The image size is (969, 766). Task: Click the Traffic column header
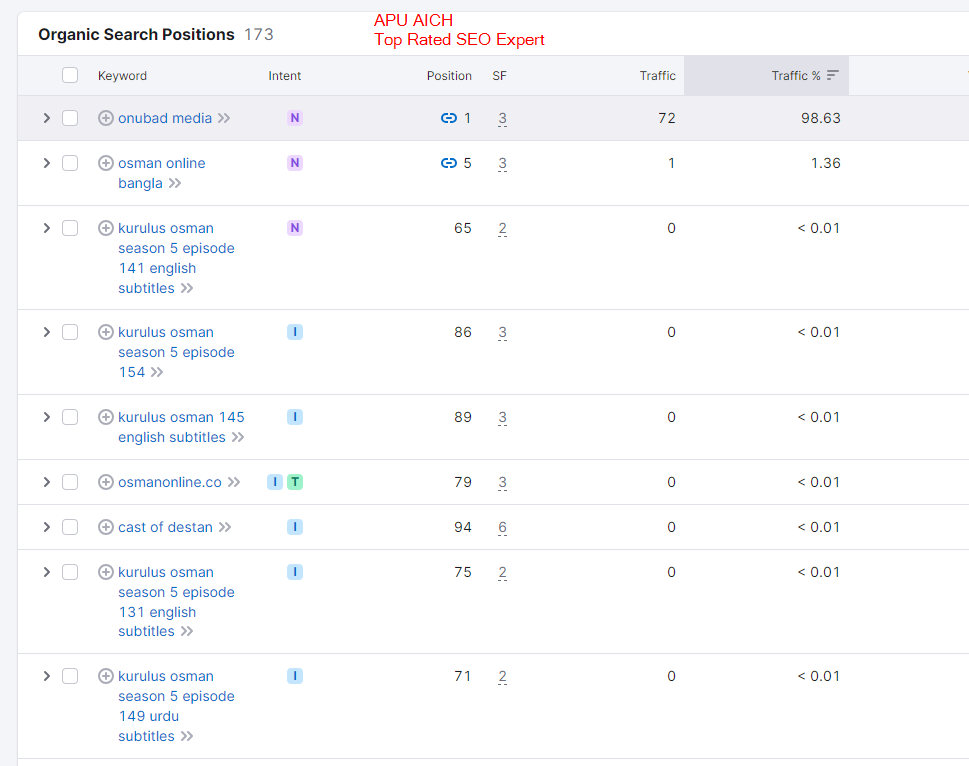click(x=657, y=76)
